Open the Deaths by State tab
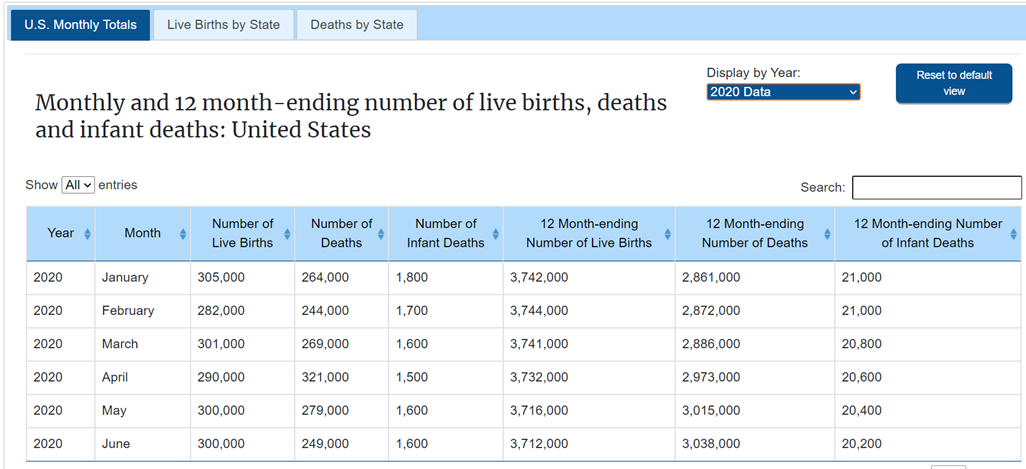 click(357, 25)
